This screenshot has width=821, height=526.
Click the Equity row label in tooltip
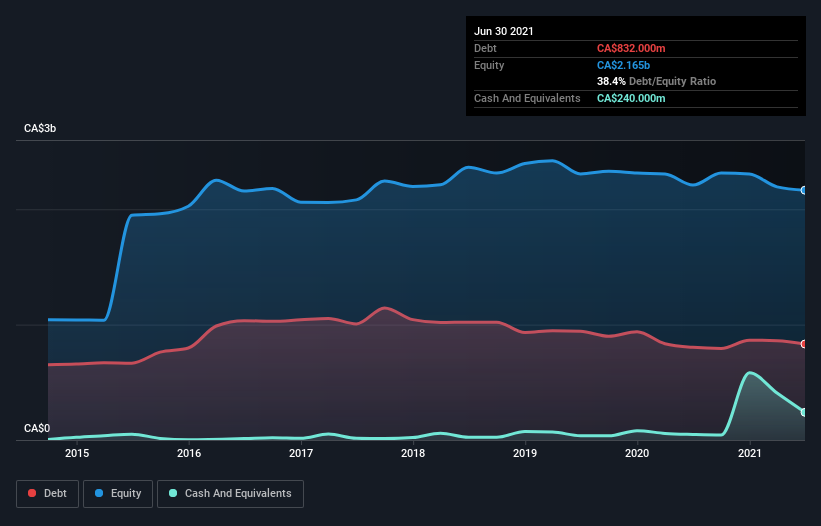pyautogui.click(x=489, y=65)
